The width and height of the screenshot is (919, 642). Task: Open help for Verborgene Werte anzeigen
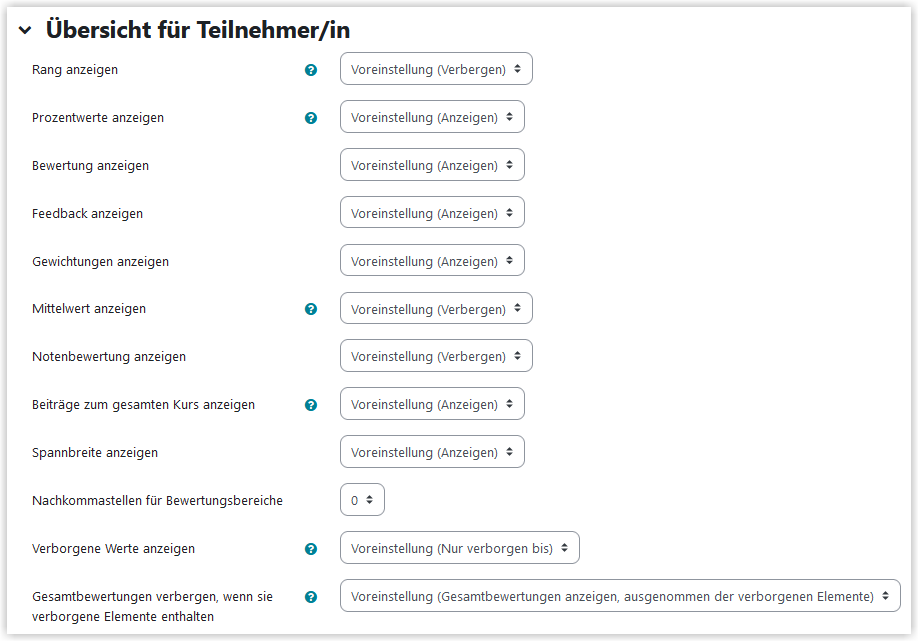(311, 549)
